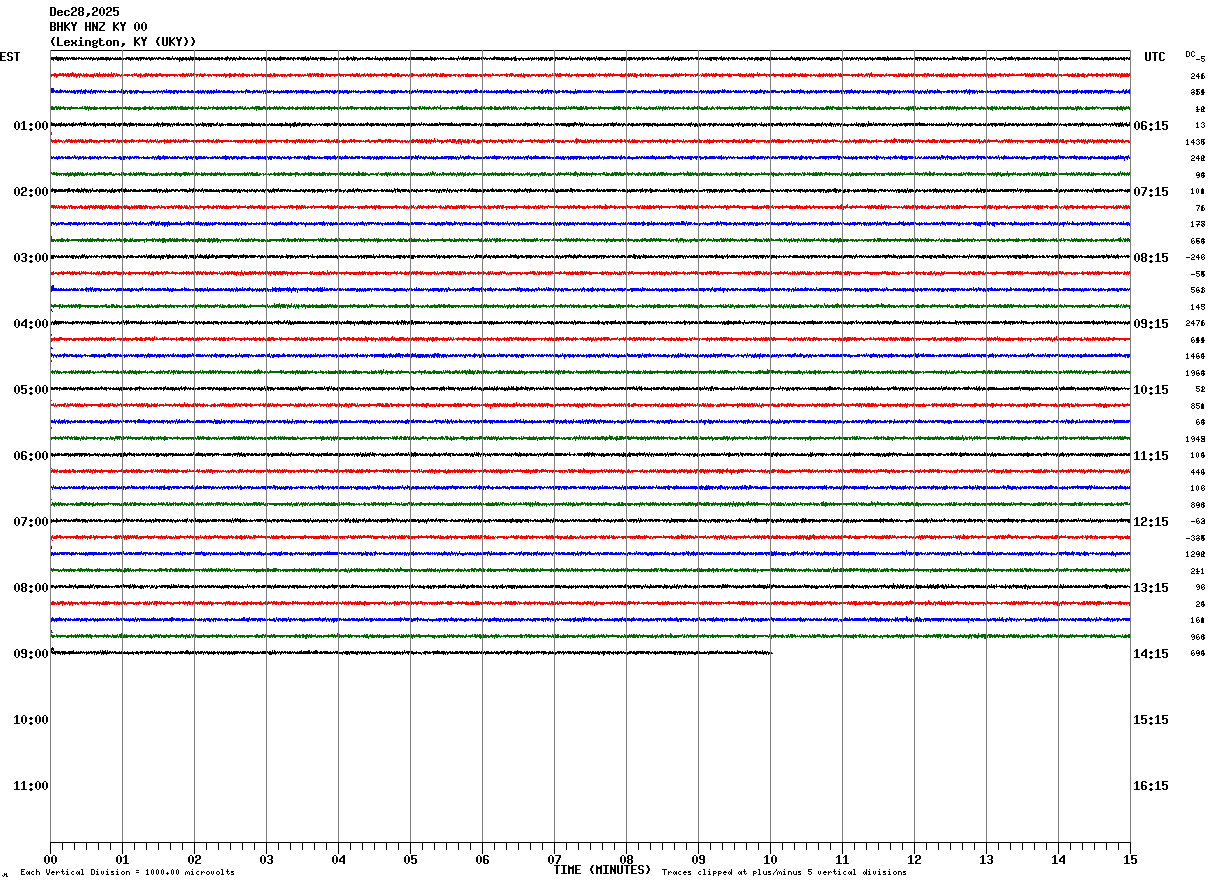Click the partial black trace at 09:00 EST
Image resolution: width=1210 pixels, height=886 pixels.
411,653
